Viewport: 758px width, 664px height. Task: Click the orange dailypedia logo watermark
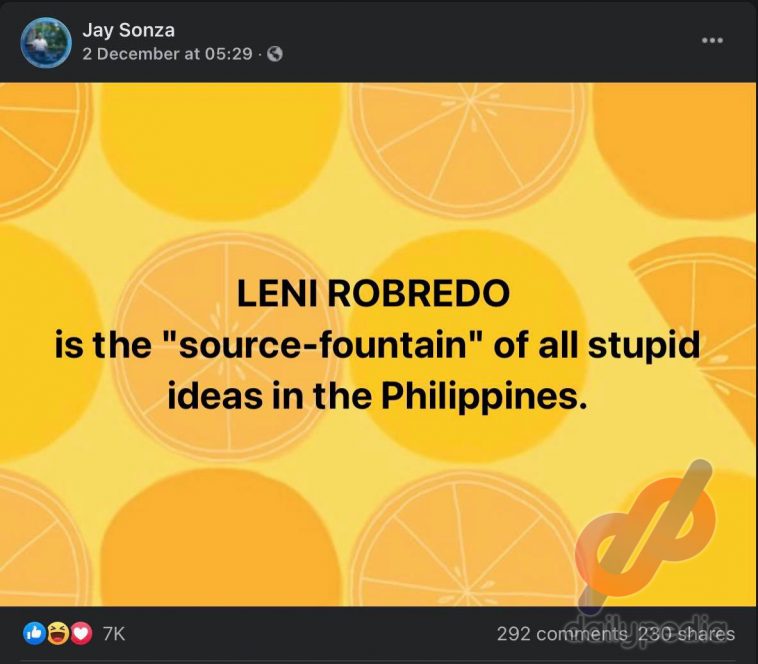coord(646,532)
